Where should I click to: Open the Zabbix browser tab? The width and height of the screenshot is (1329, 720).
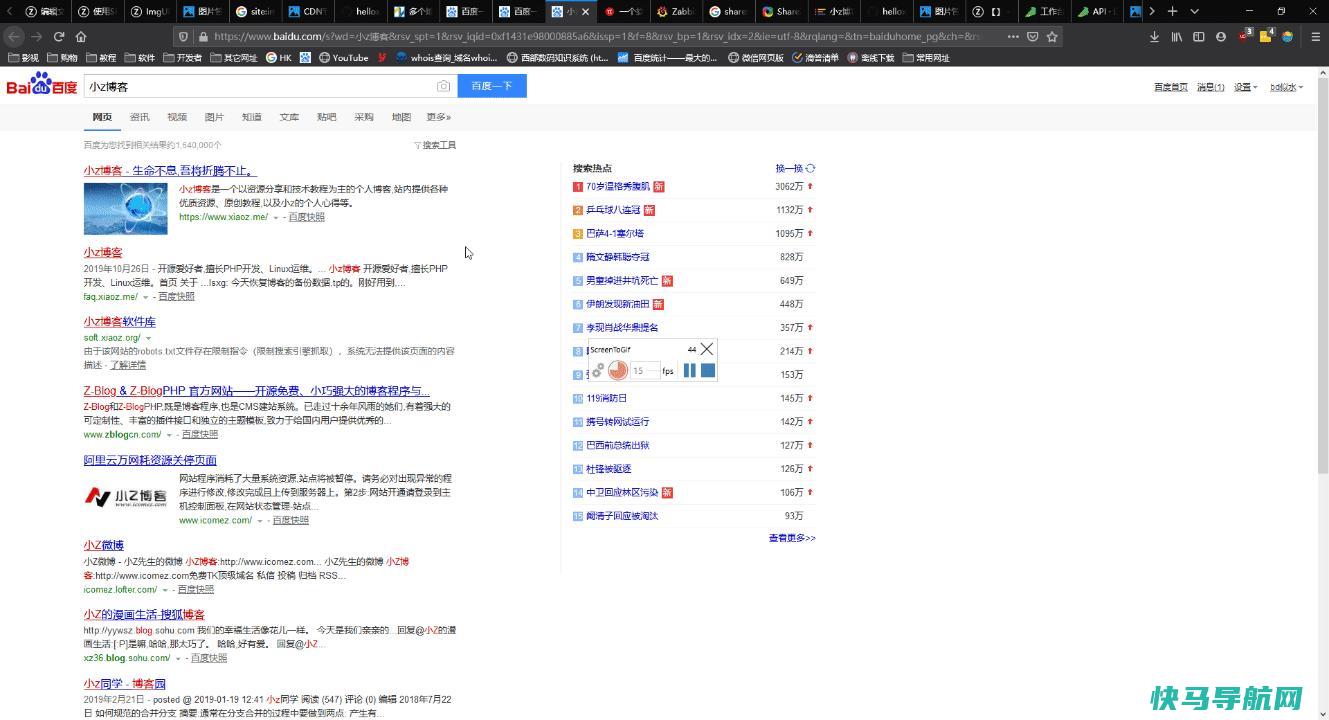click(676, 11)
